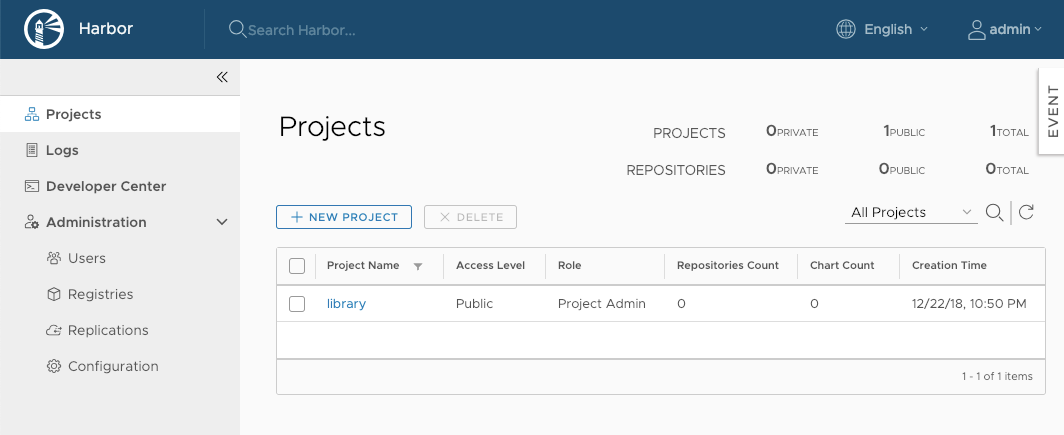
Task: Go to Developer Center in sidebar
Action: pyautogui.click(x=105, y=186)
